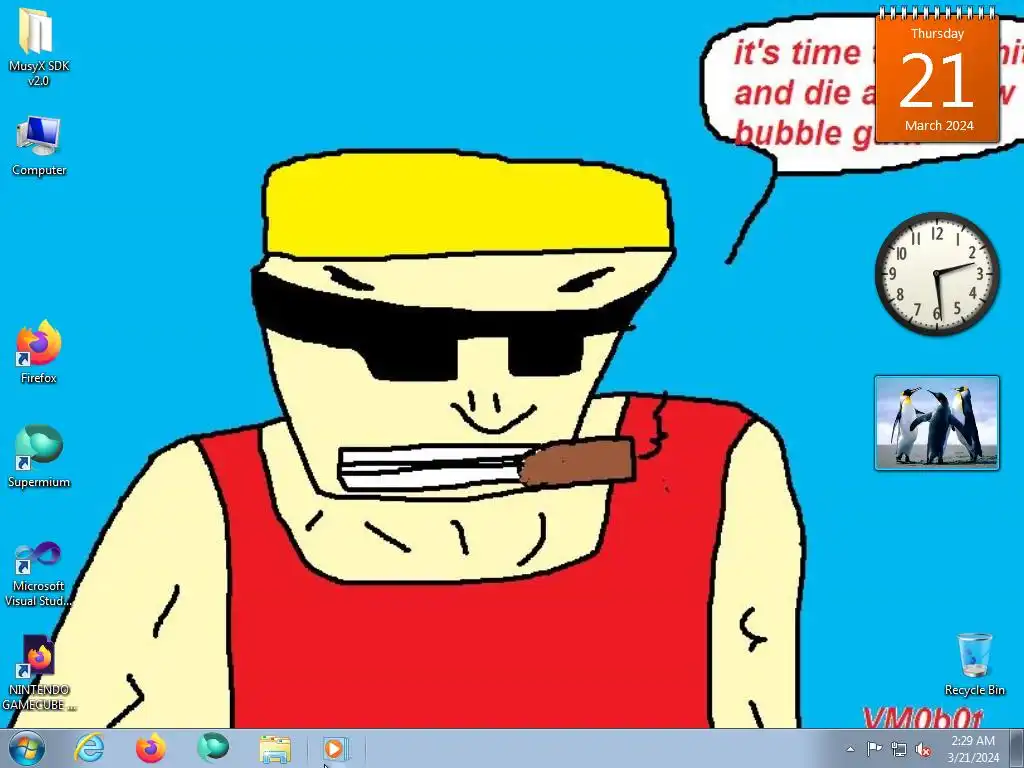Open Action Center flag icon
Screen dimensions: 1024x768
874,749
